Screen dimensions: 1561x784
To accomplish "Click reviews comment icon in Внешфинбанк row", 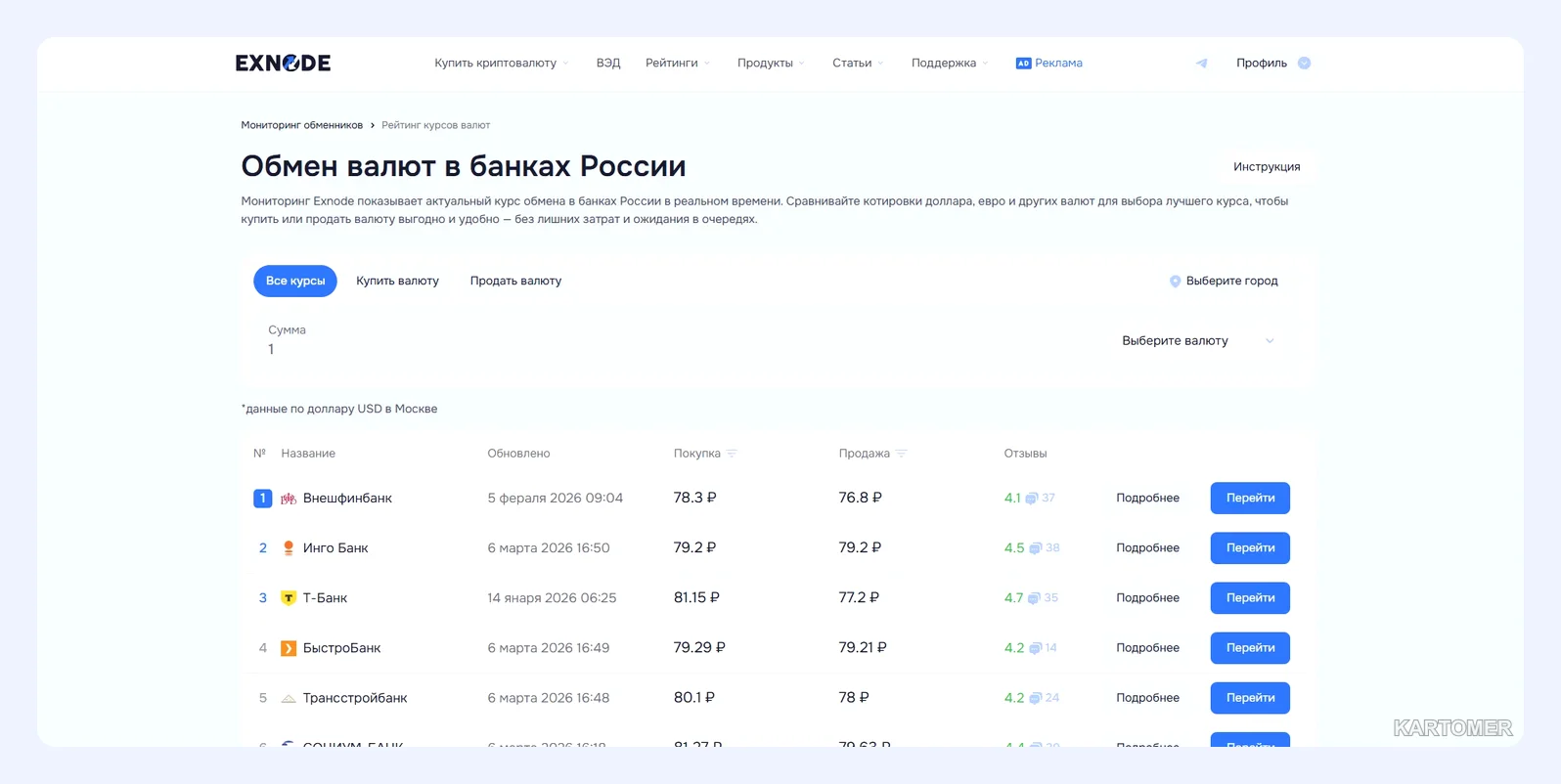I will click(x=1031, y=499).
